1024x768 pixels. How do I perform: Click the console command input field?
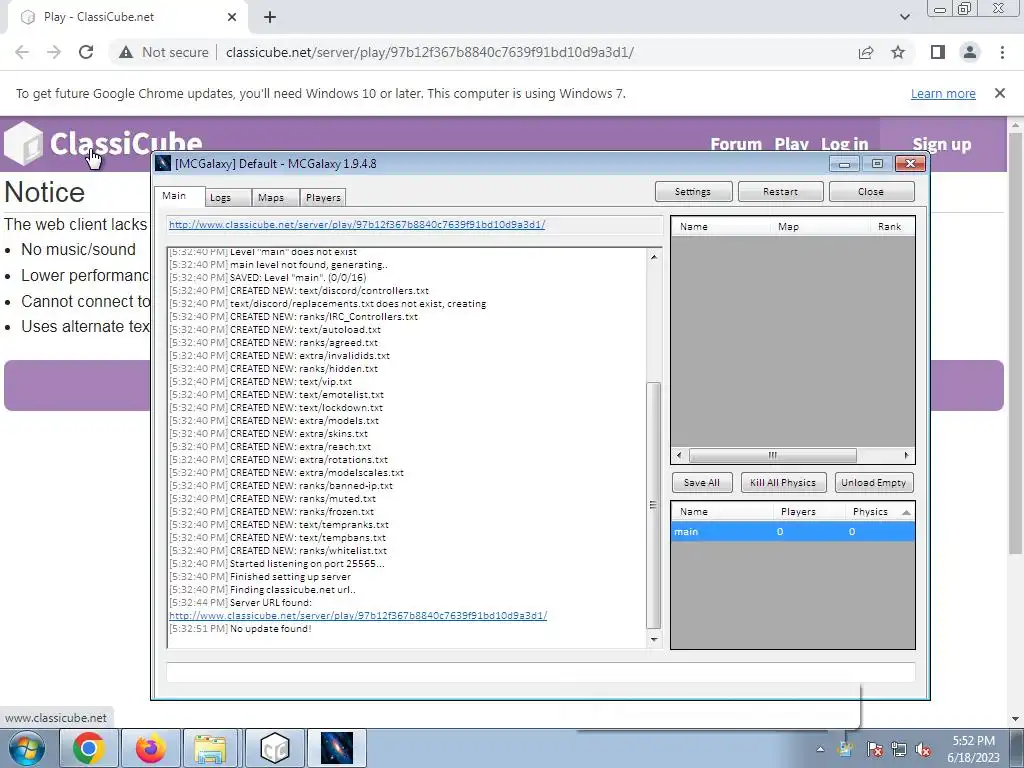[x=541, y=672]
